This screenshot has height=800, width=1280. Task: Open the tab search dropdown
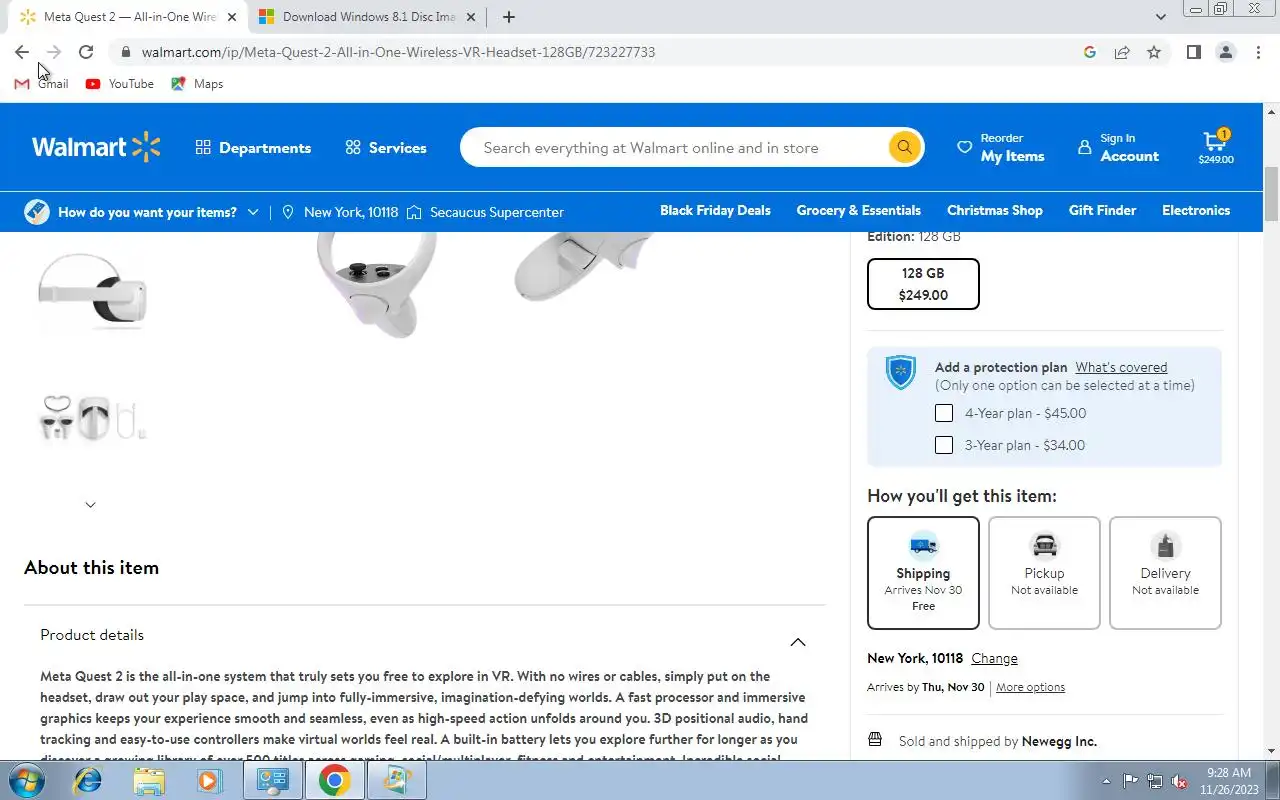click(x=1161, y=17)
